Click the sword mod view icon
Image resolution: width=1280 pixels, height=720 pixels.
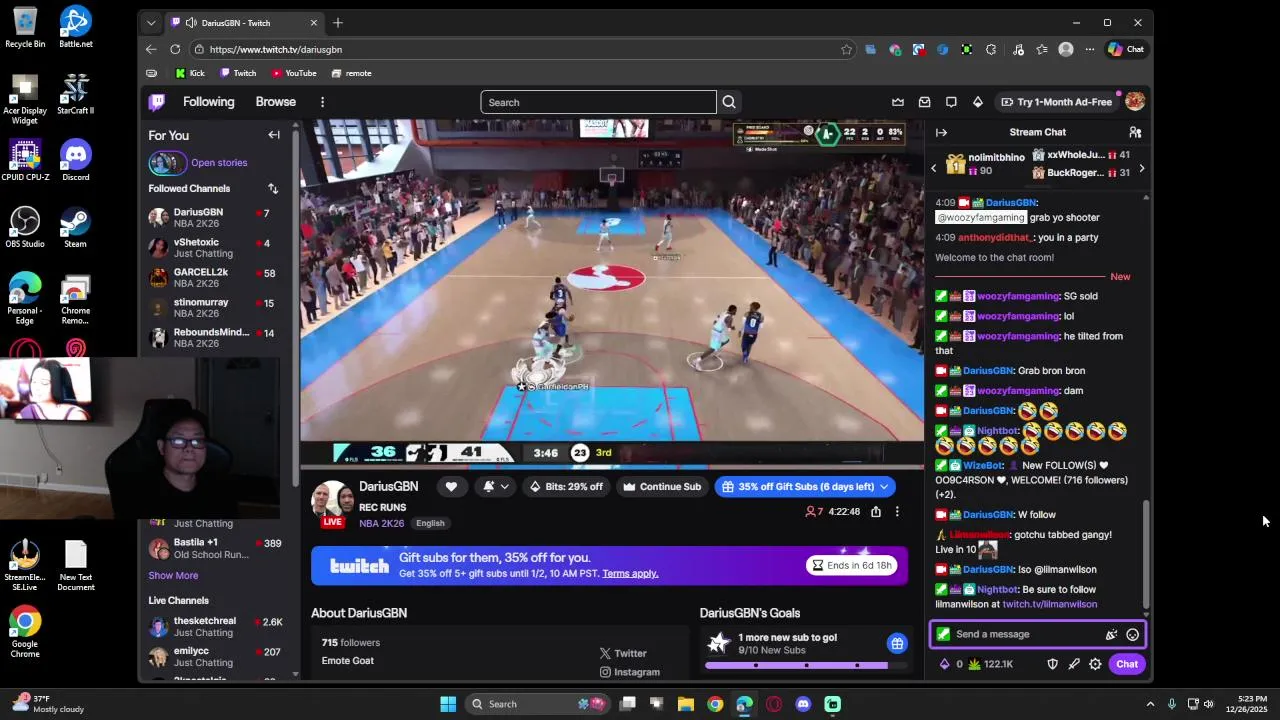[x=1074, y=664]
